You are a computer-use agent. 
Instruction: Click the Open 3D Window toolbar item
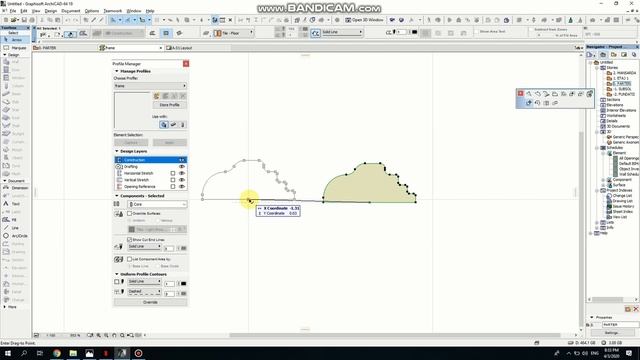tap(364, 20)
